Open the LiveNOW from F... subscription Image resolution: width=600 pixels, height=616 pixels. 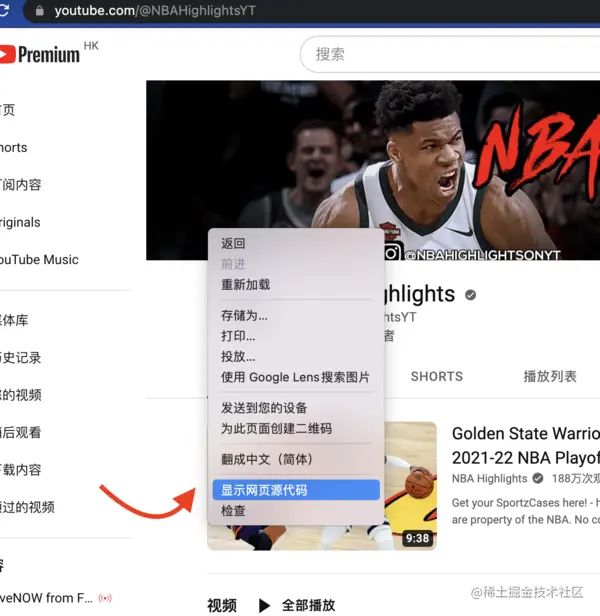pyautogui.click(x=46, y=598)
